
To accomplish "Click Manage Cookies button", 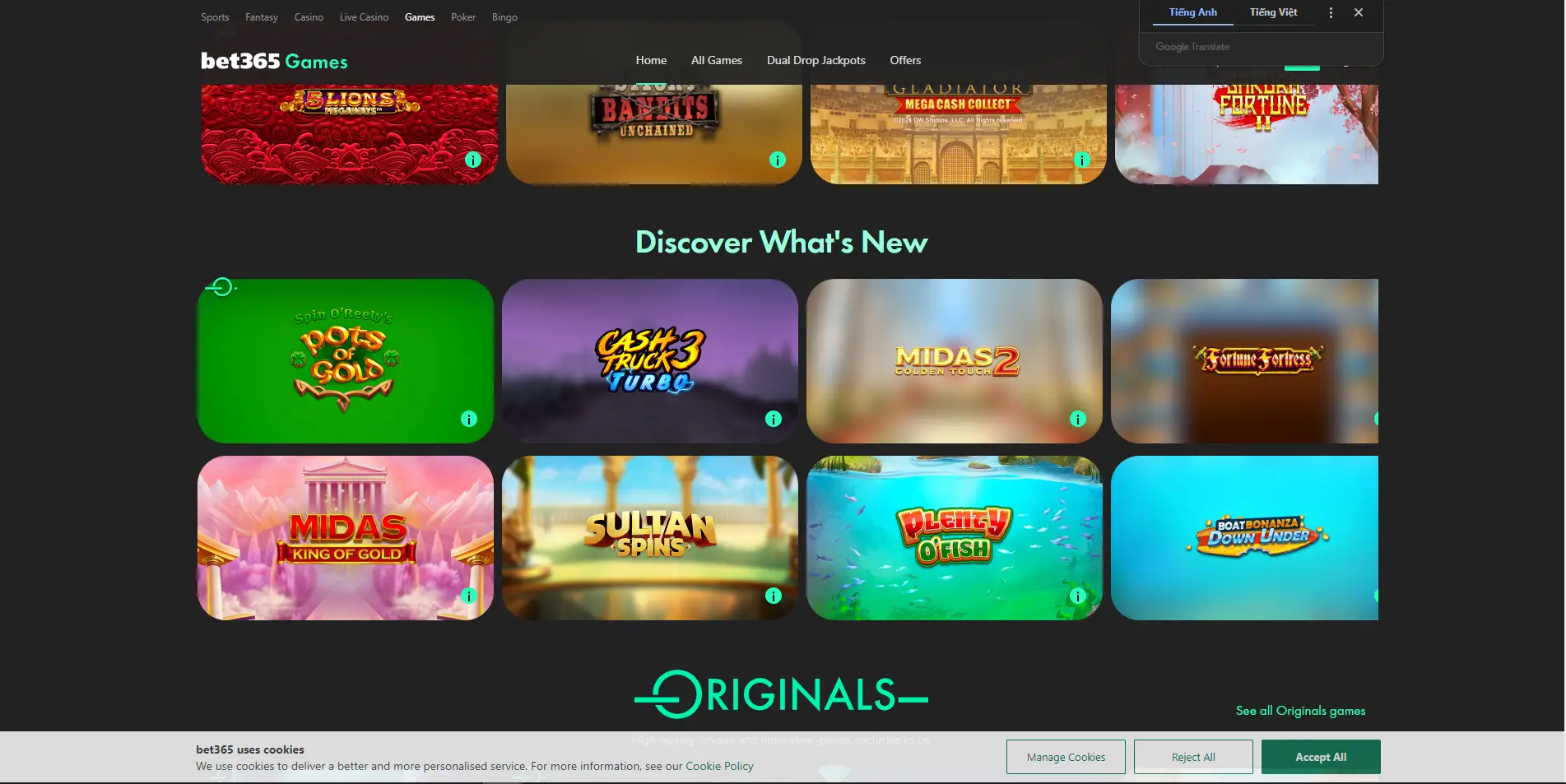I will [x=1066, y=757].
